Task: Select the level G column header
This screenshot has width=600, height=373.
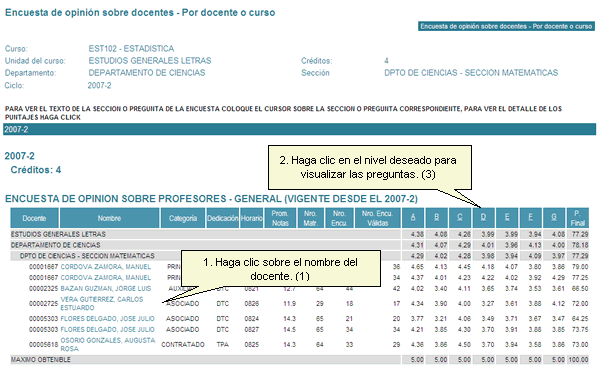Action: click(x=554, y=218)
